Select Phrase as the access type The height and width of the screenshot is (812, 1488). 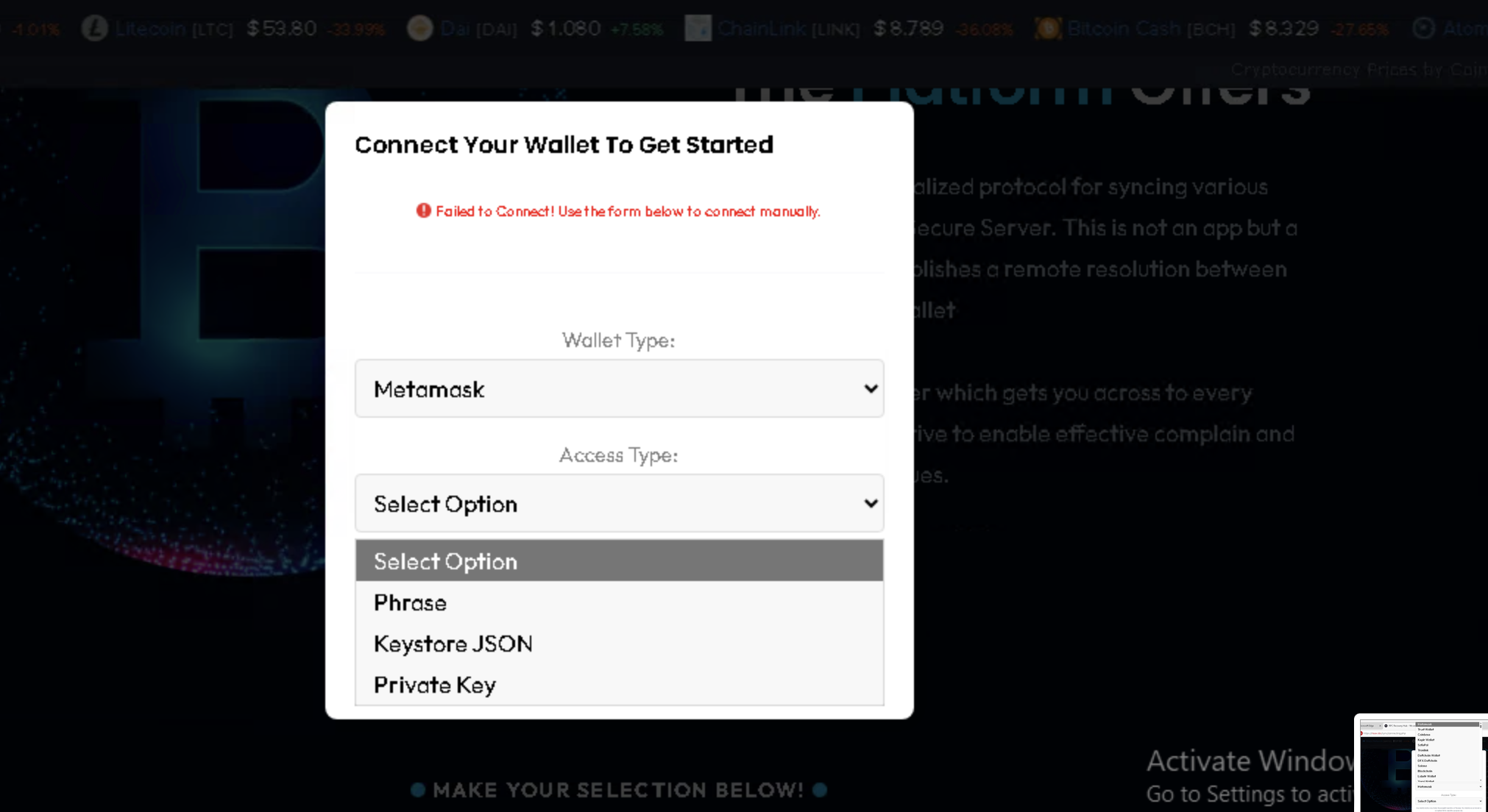[410, 603]
